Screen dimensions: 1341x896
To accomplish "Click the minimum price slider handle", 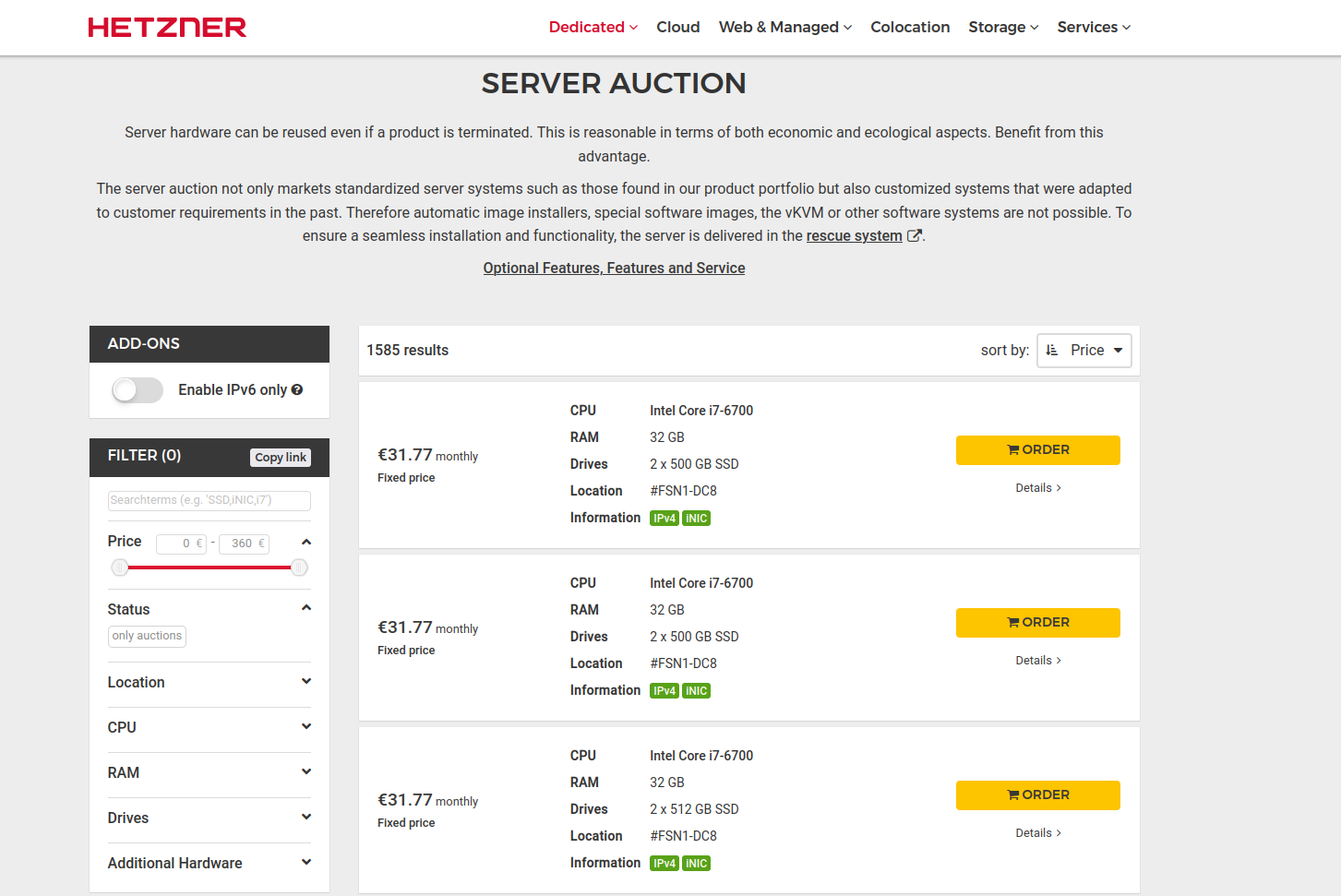I will [x=120, y=567].
